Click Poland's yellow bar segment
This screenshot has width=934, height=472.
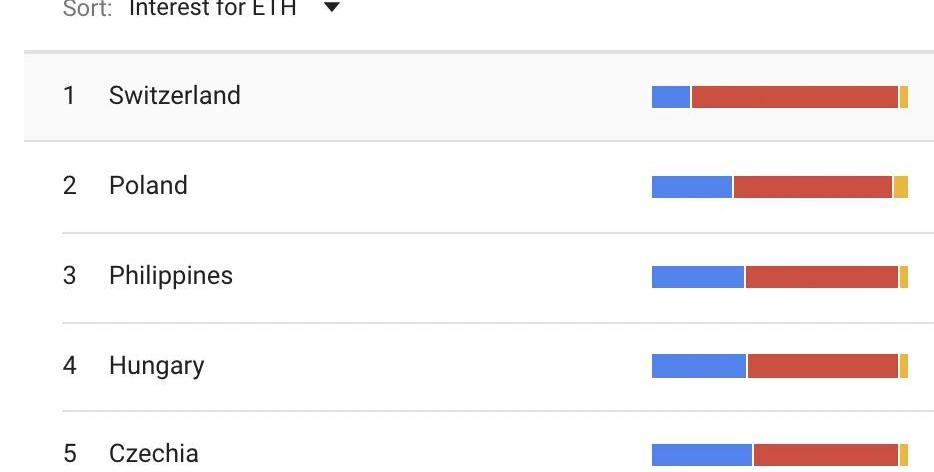(x=900, y=187)
